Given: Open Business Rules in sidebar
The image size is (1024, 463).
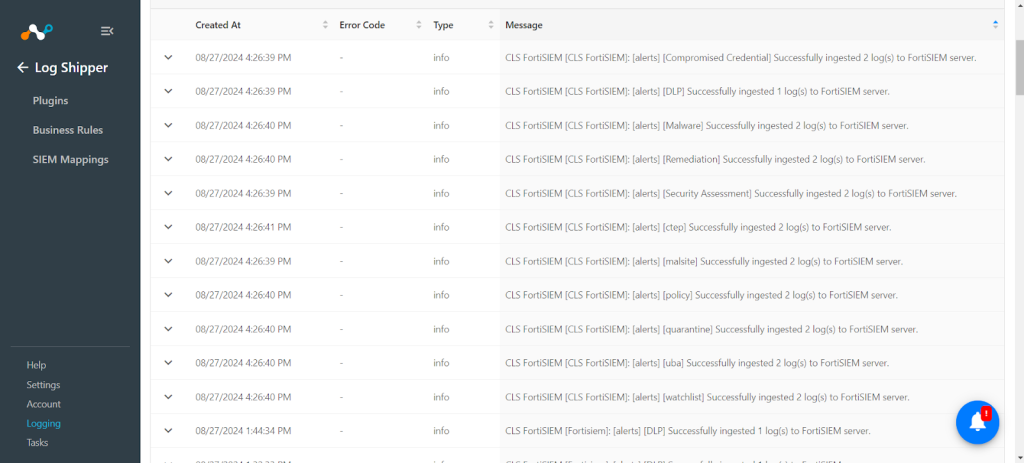Looking at the screenshot, I should 68,130.
